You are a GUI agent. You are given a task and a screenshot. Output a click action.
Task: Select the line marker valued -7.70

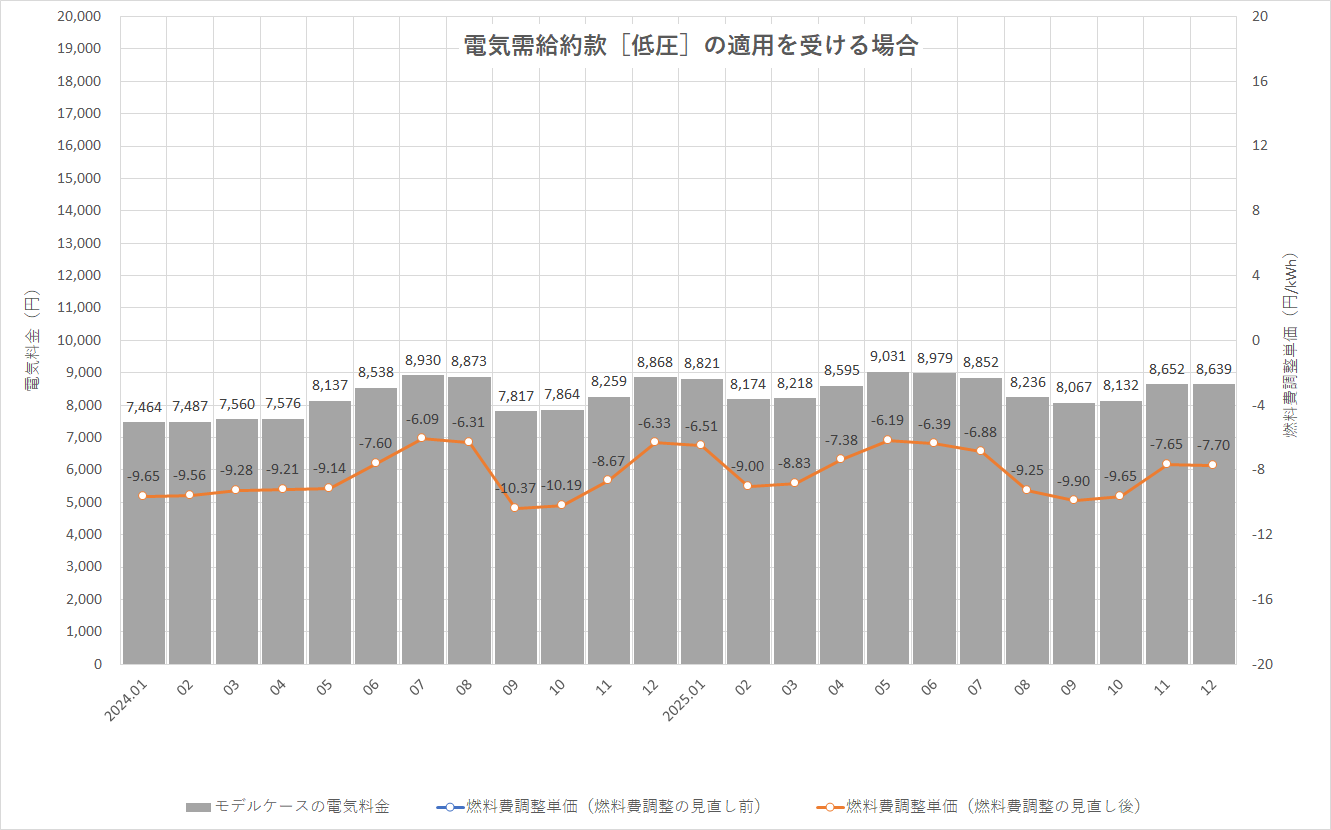1213,465
